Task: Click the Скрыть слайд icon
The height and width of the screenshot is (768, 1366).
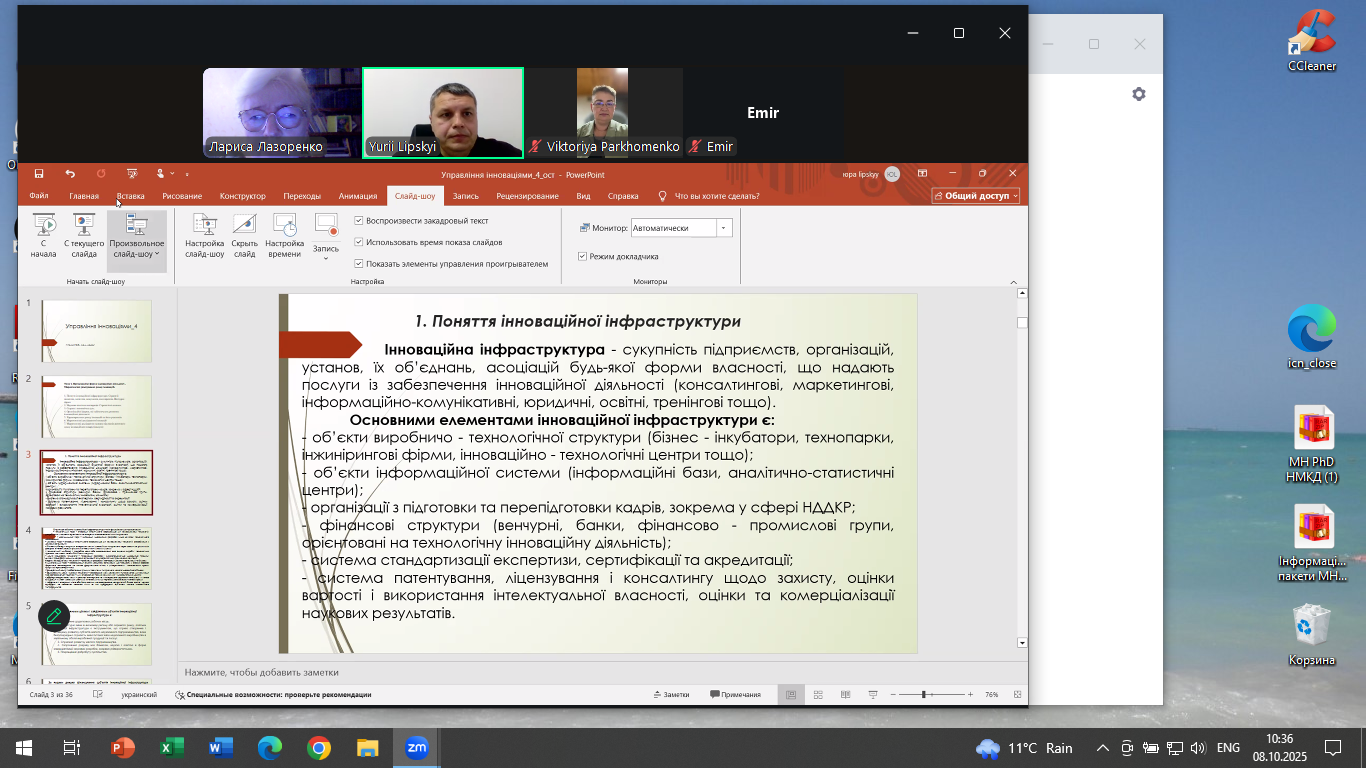Action: [244, 236]
